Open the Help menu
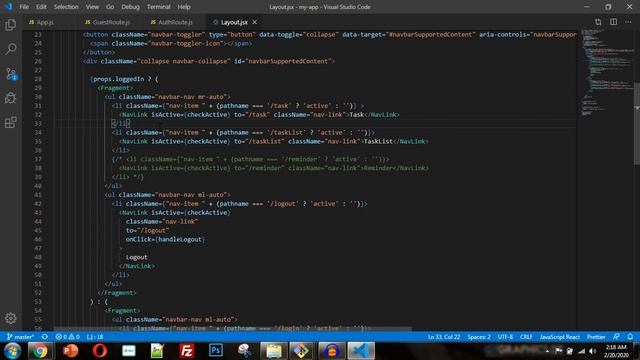The image size is (640, 360). (x=184, y=7)
